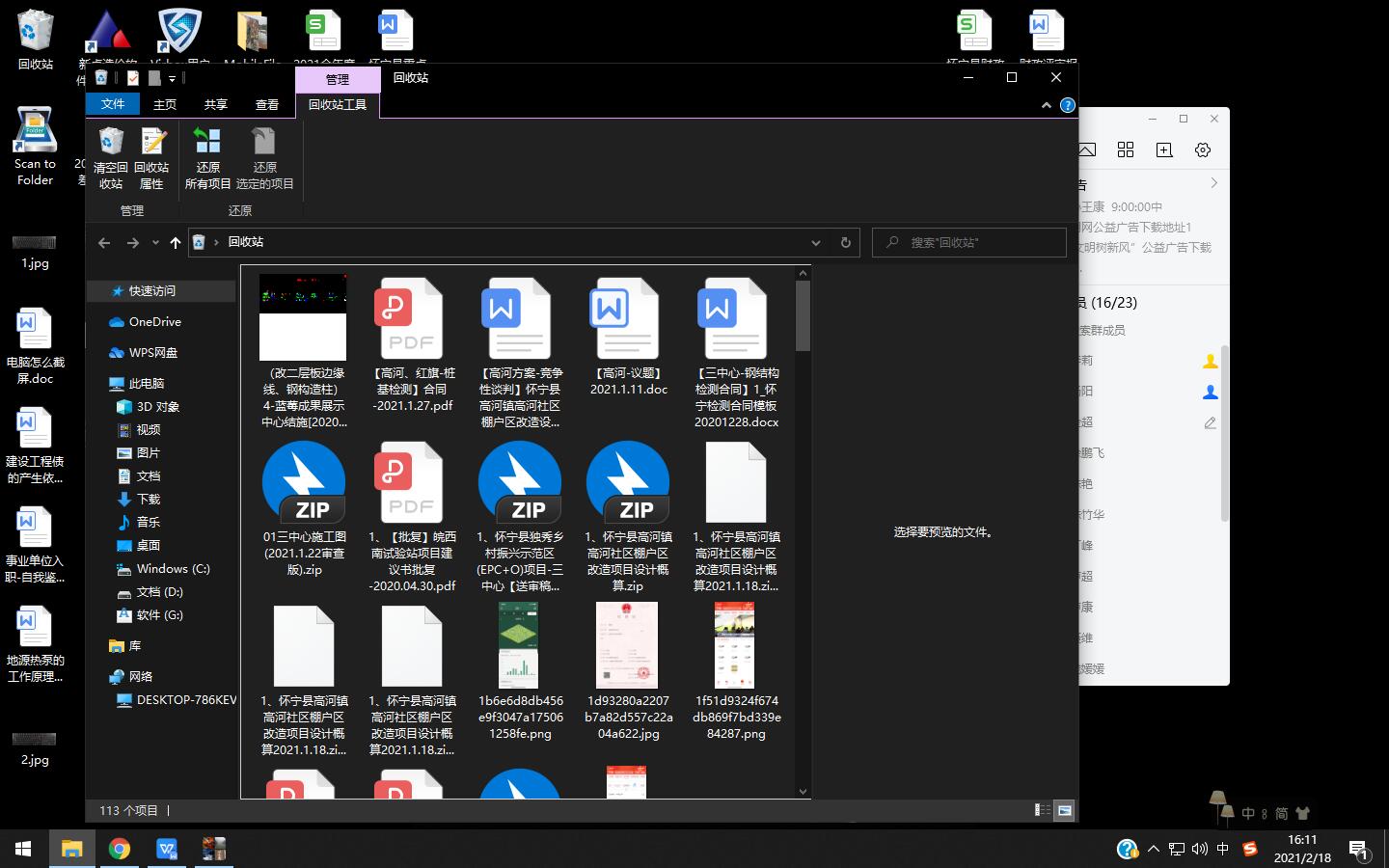Open Recycle Bin properties (回收站属性)
Viewport: 1389px width, 868px height.
point(151,159)
